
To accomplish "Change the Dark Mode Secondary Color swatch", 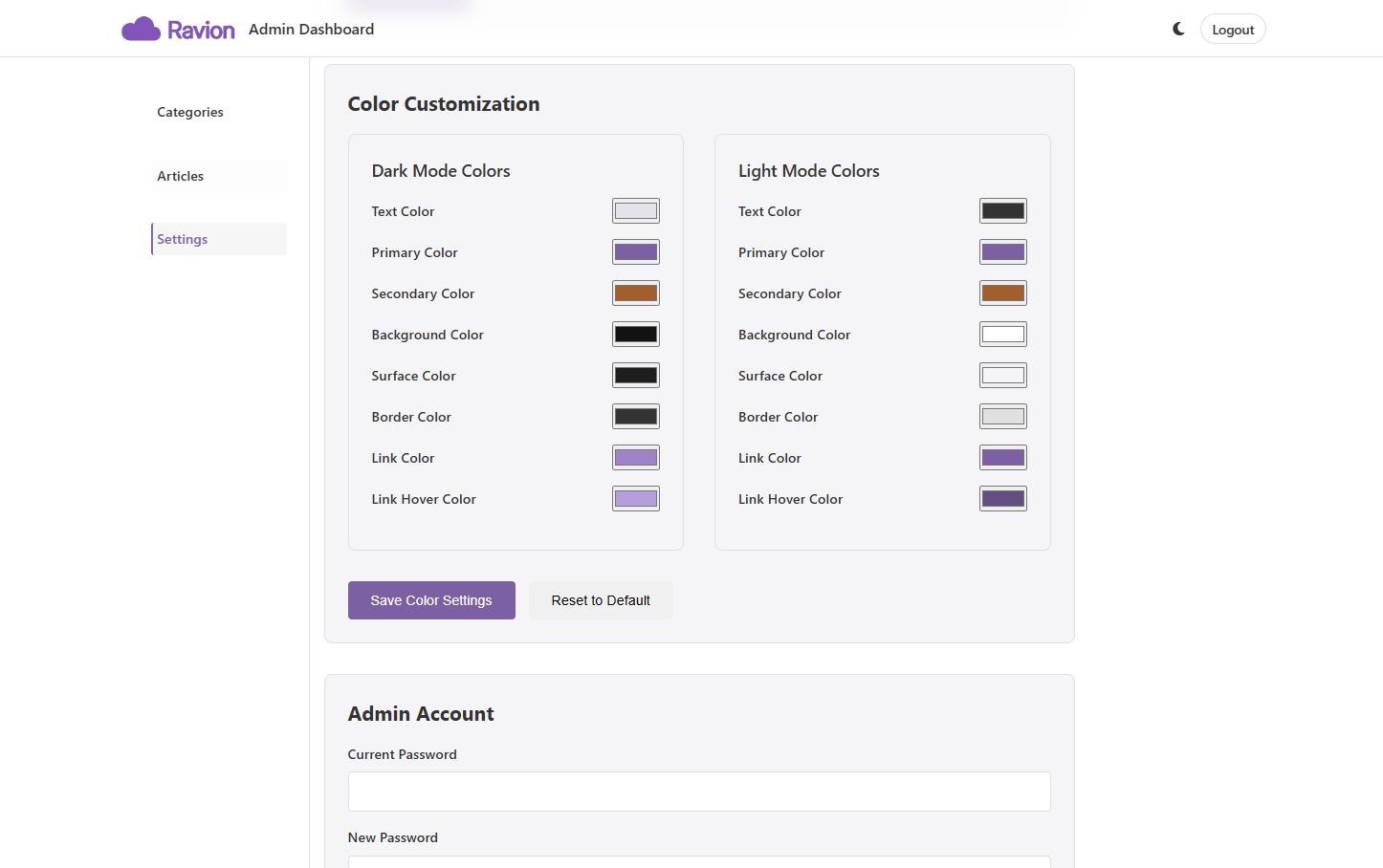I will (635, 293).
